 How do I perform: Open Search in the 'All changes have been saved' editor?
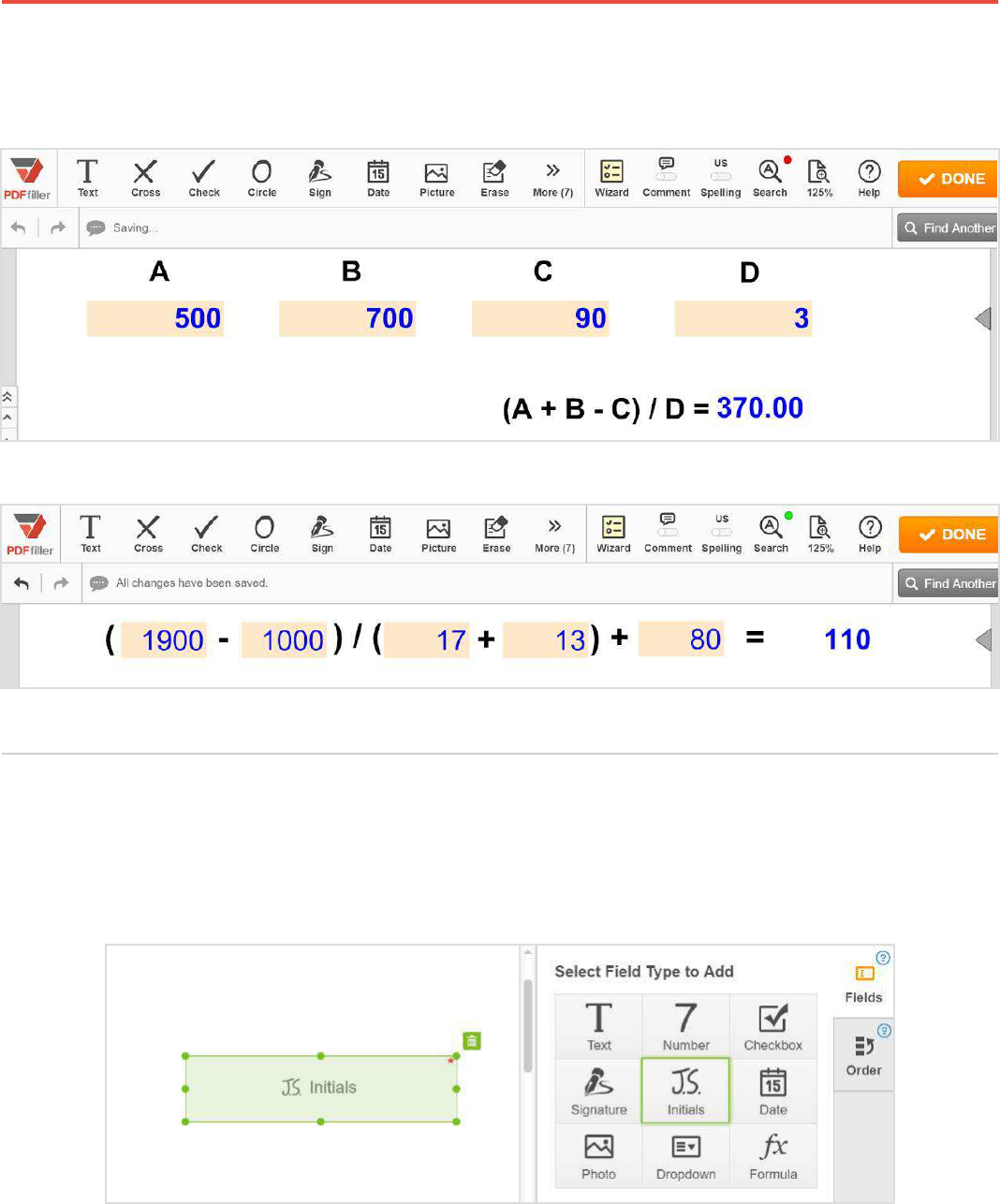coord(771,534)
